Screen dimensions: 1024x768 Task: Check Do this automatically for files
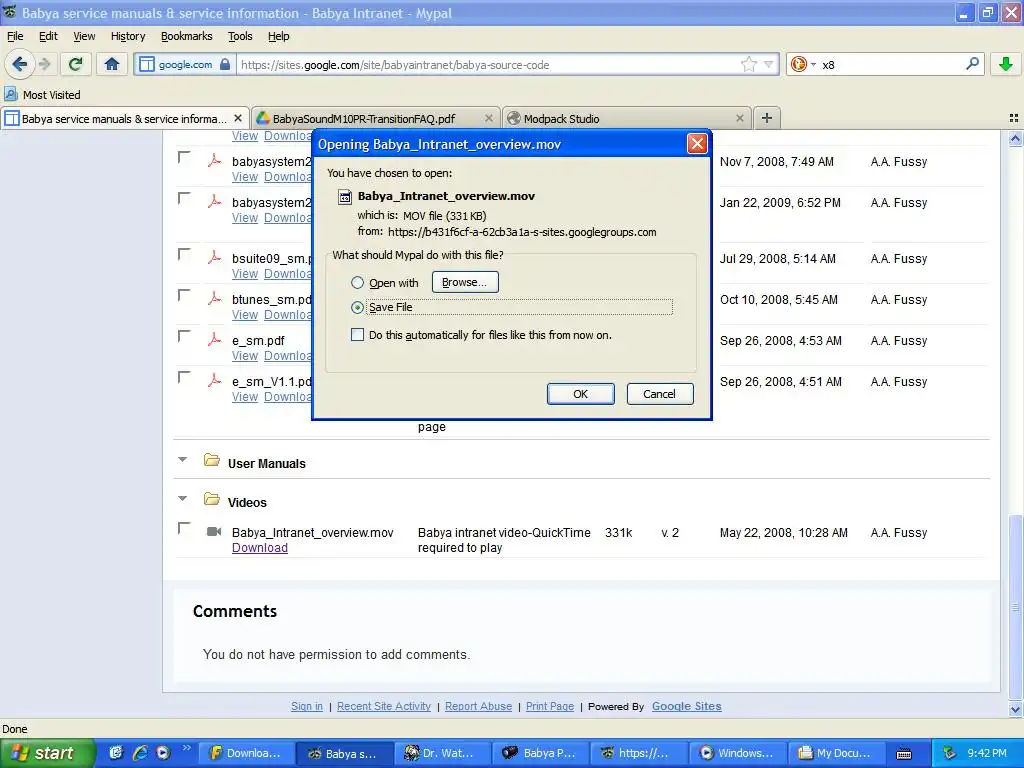coord(357,335)
